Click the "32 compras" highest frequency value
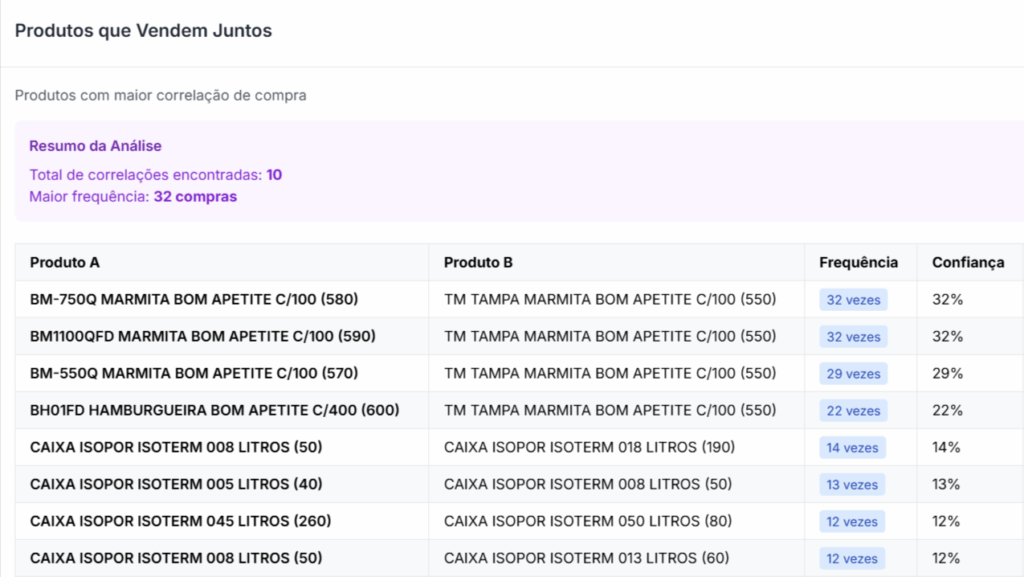 [x=195, y=197]
